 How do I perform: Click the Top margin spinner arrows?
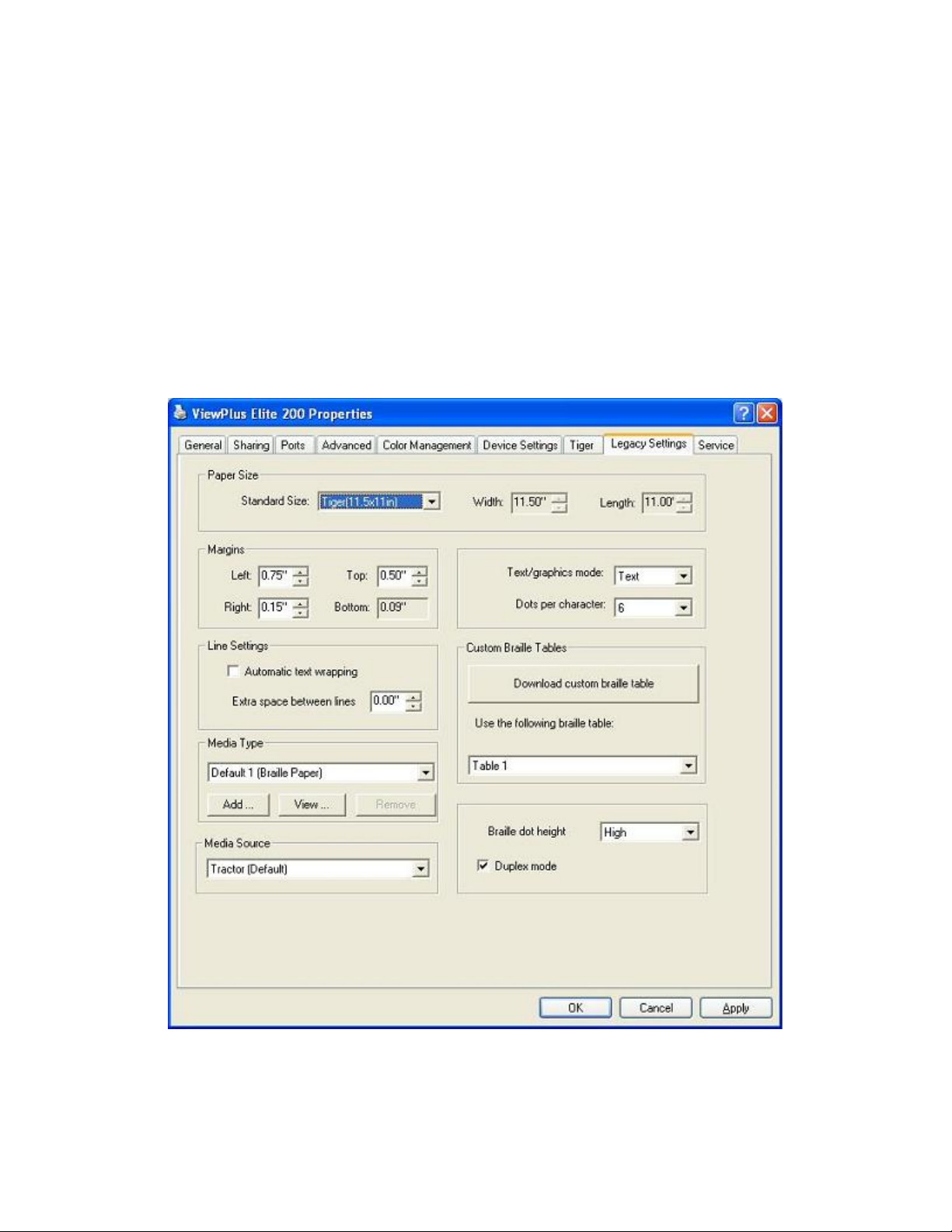click(420, 577)
